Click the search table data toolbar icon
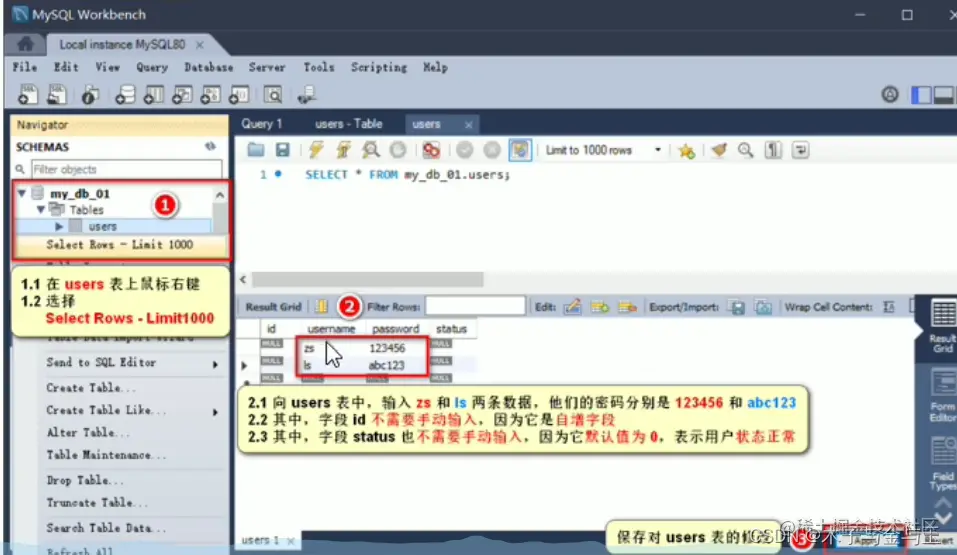 (x=273, y=95)
